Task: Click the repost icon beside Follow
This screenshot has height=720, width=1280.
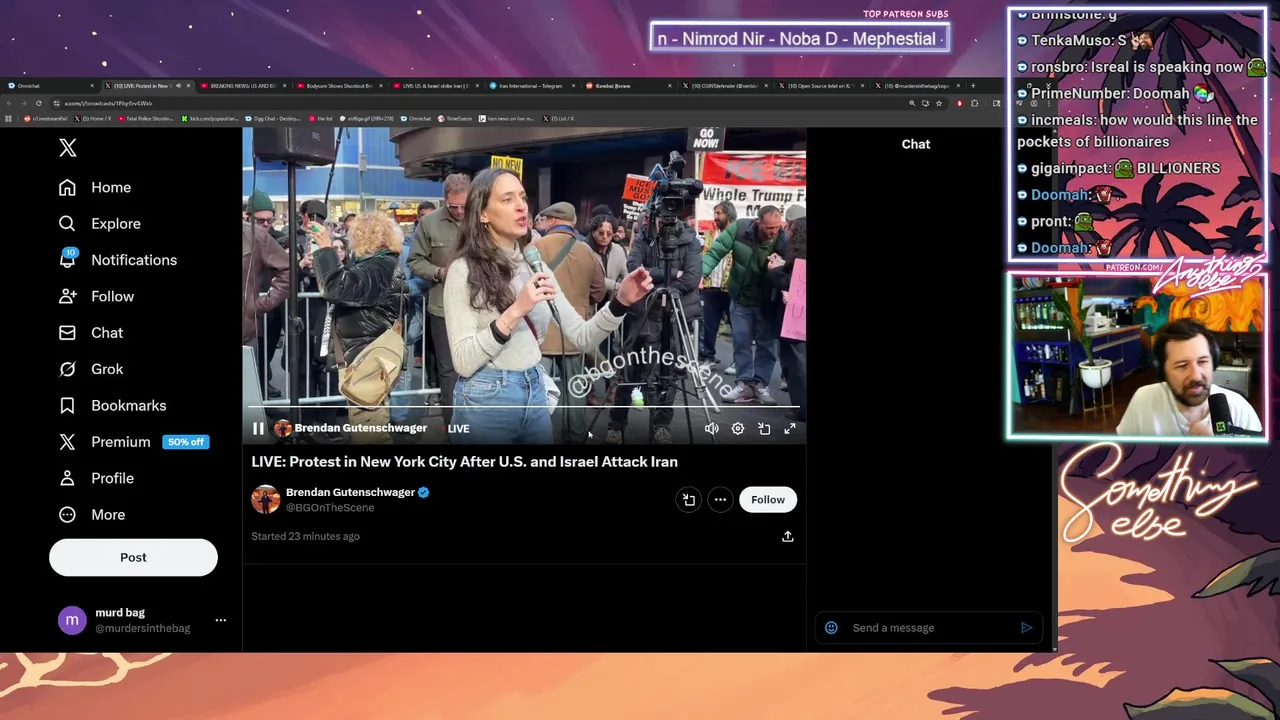Action: tap(689, 500)
